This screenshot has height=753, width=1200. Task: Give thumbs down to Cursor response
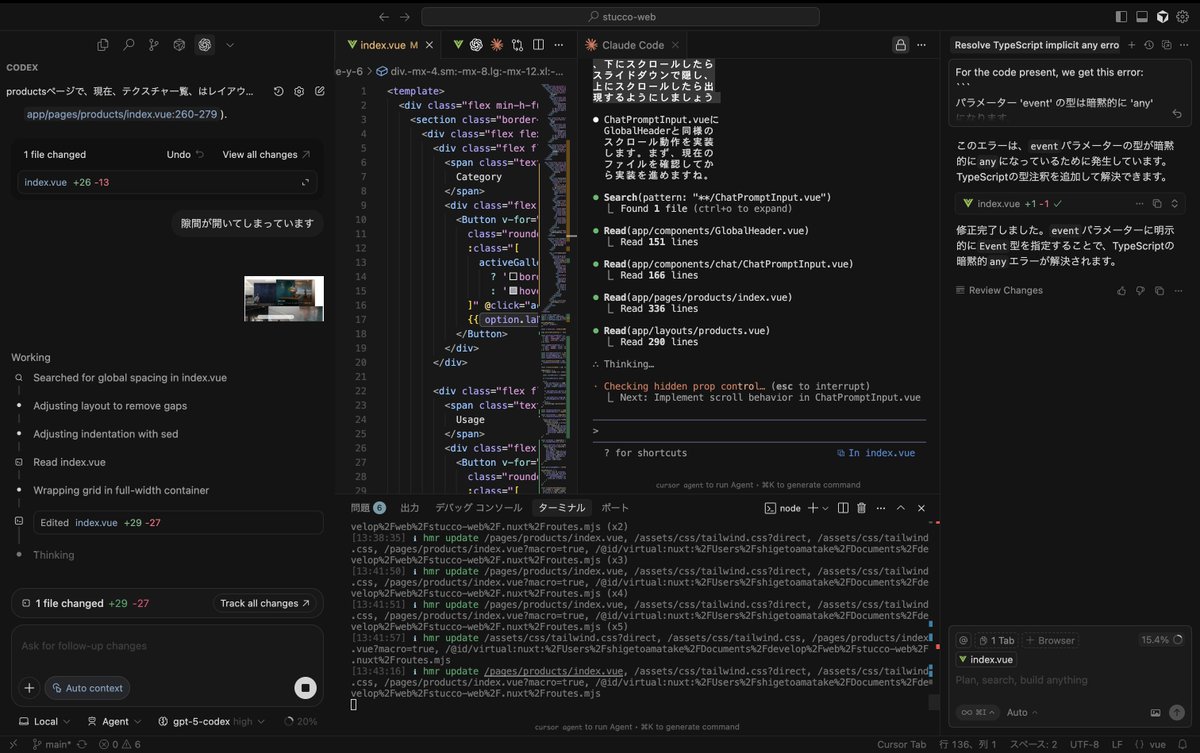[1140, 290]
